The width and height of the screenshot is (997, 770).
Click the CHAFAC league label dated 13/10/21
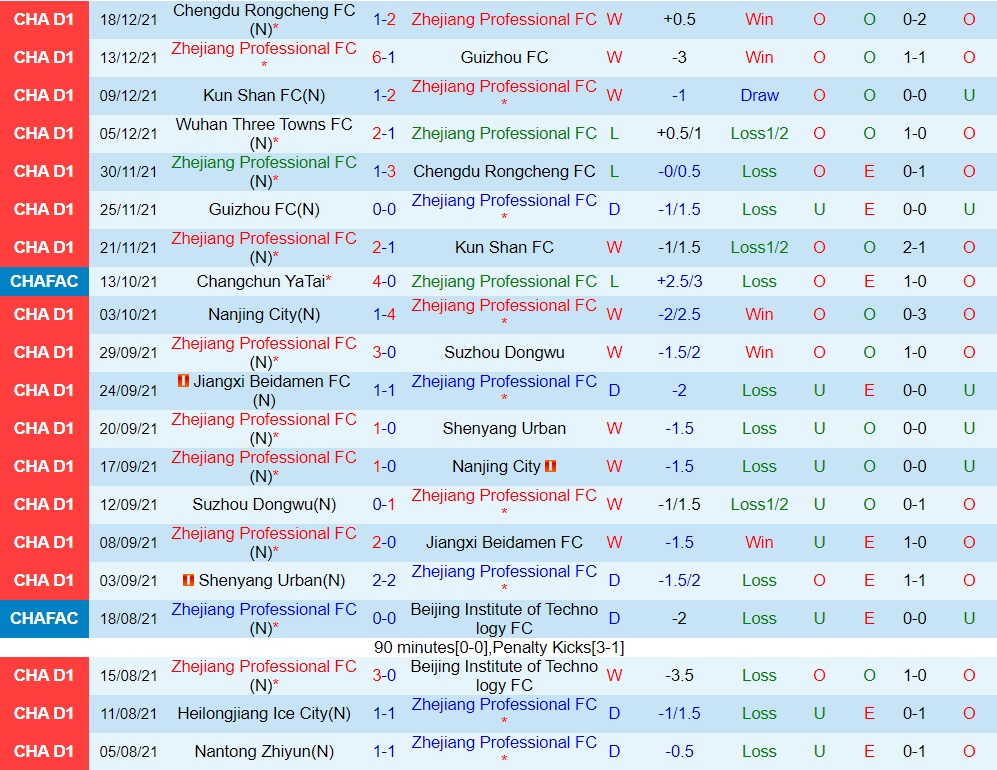click(45, 281)
